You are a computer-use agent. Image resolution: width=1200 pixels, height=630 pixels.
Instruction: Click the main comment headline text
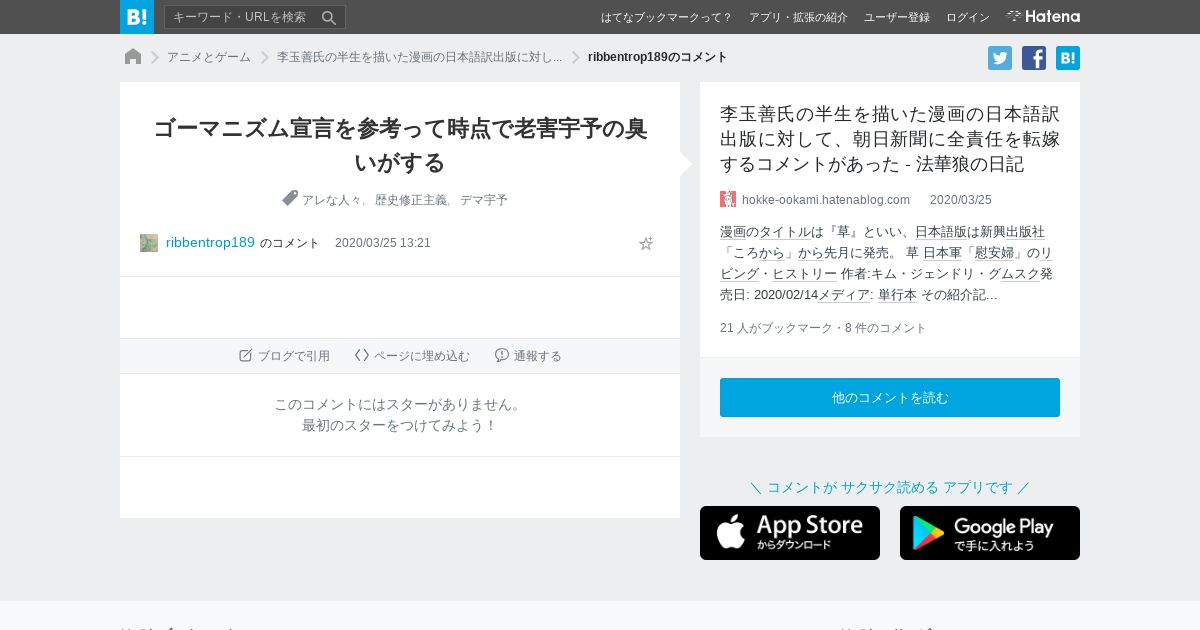coord(400,145)
